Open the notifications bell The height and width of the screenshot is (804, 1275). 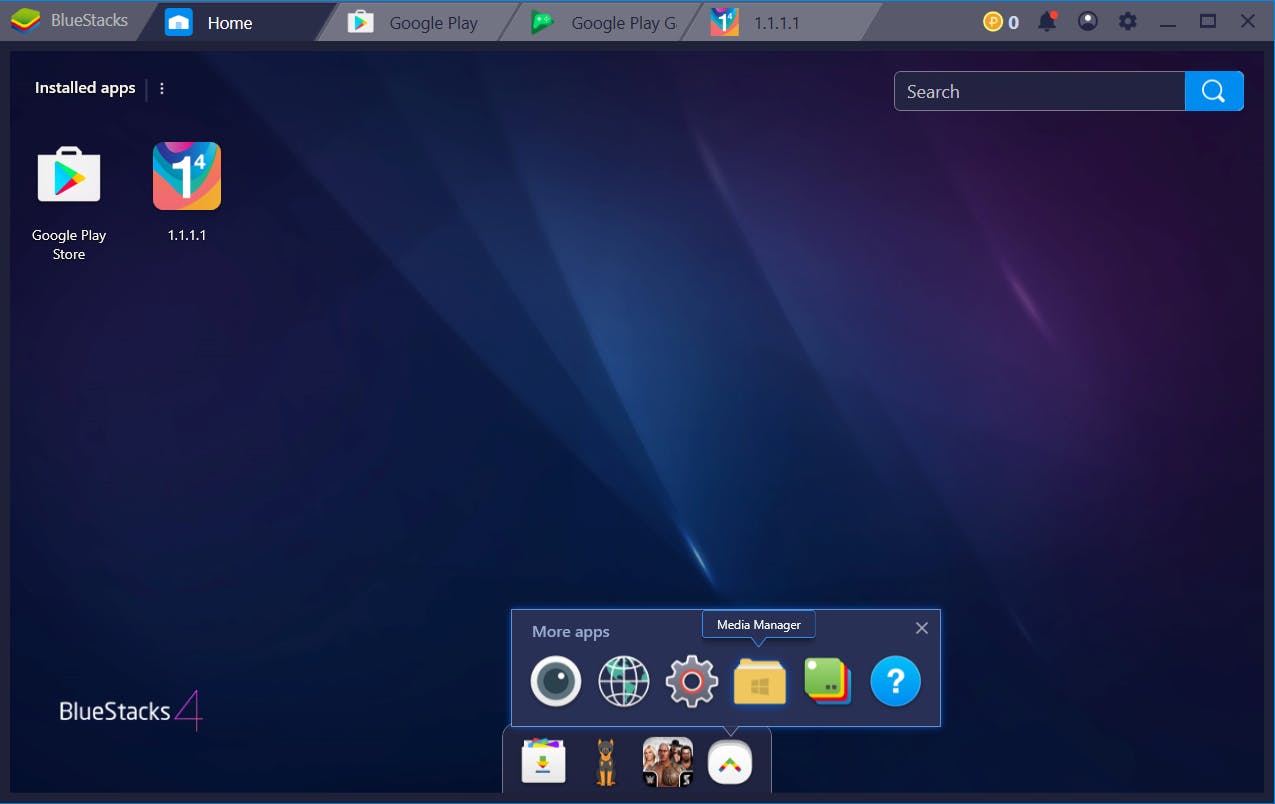[1047, 21]
